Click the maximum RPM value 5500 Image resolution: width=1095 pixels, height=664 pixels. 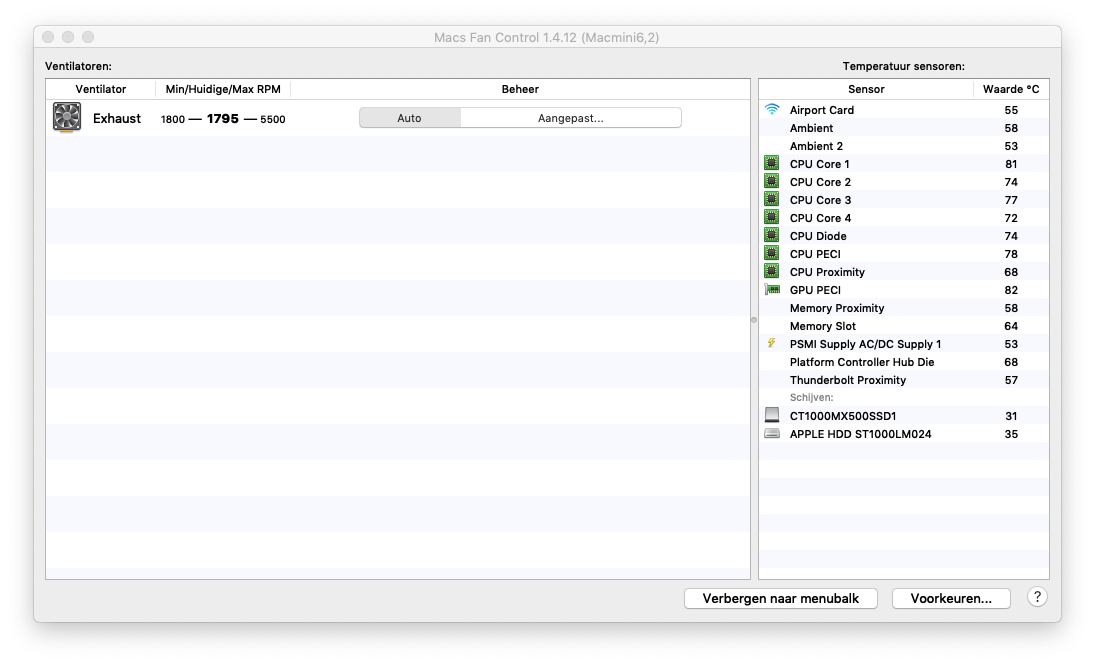tap(272, 119)
